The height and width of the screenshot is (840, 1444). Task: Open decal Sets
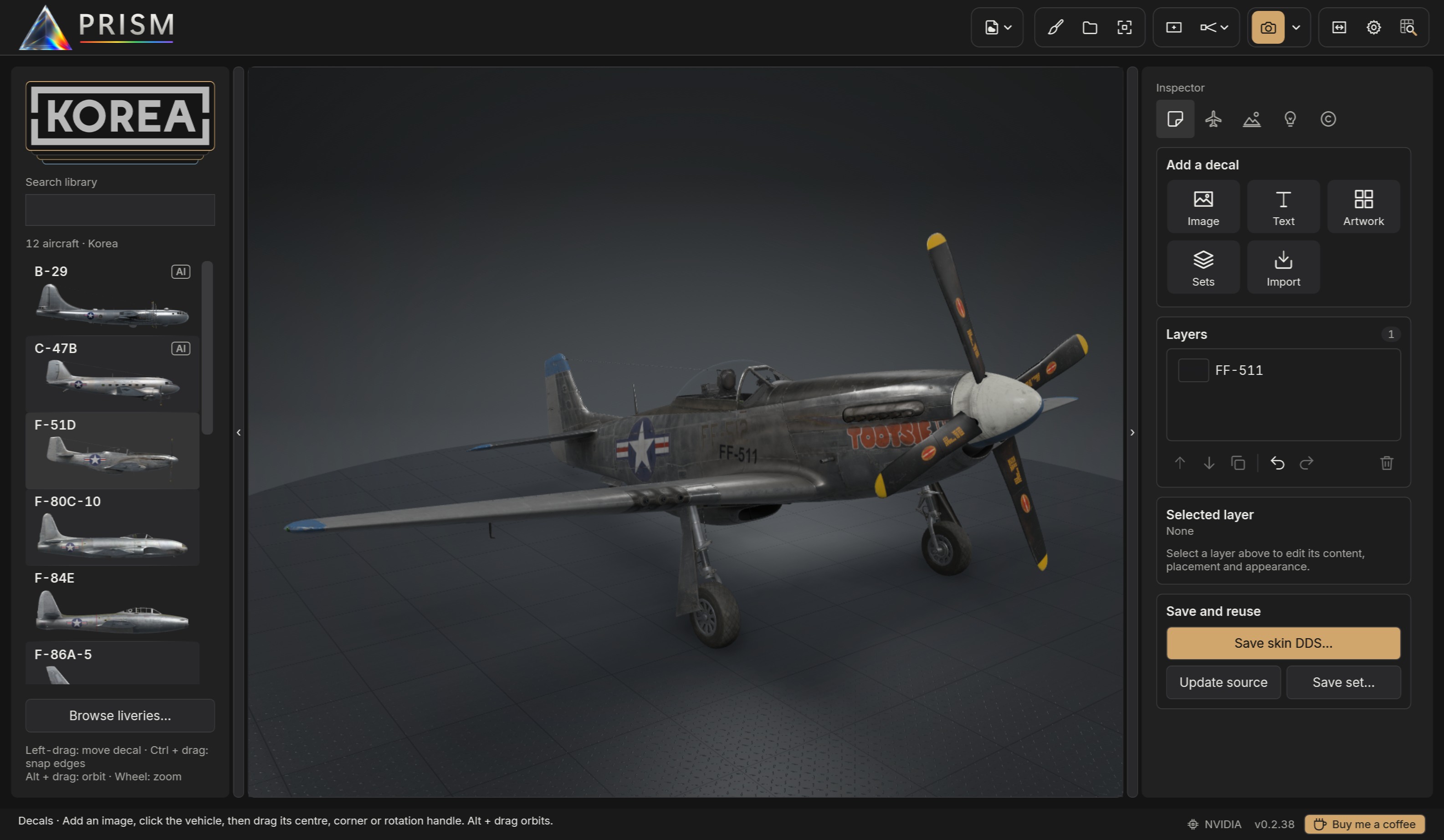[x=1203, y=267]
